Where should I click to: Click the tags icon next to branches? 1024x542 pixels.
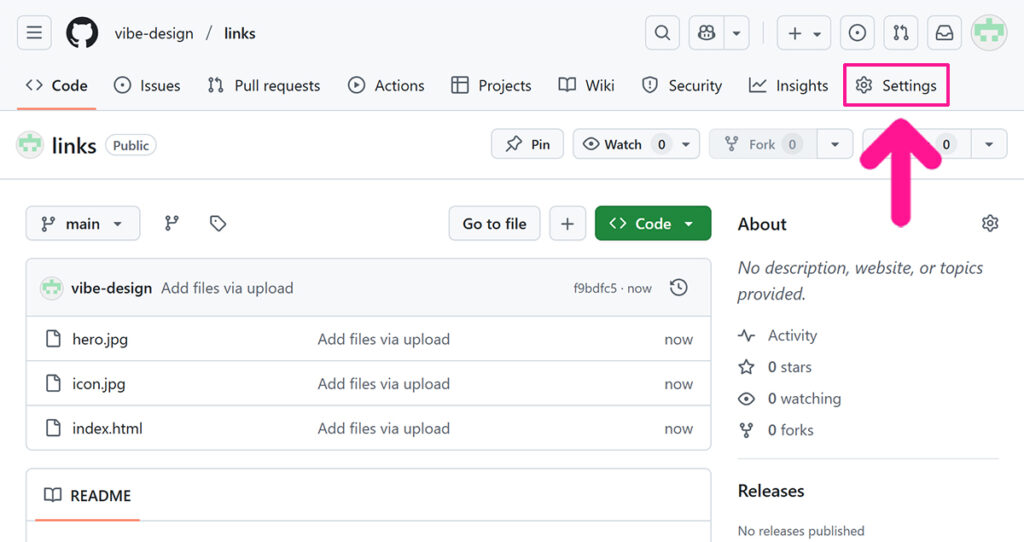[218, 224]
